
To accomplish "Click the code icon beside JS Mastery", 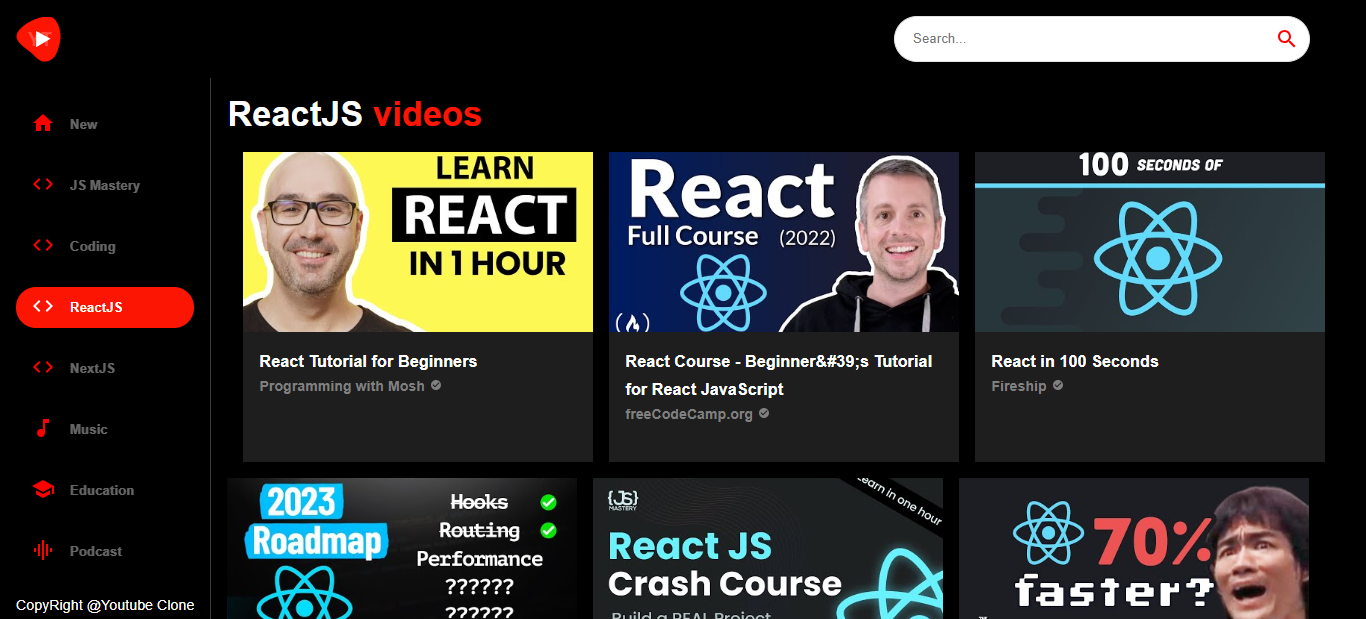I will pyautogui.click(x=43, y=185).
